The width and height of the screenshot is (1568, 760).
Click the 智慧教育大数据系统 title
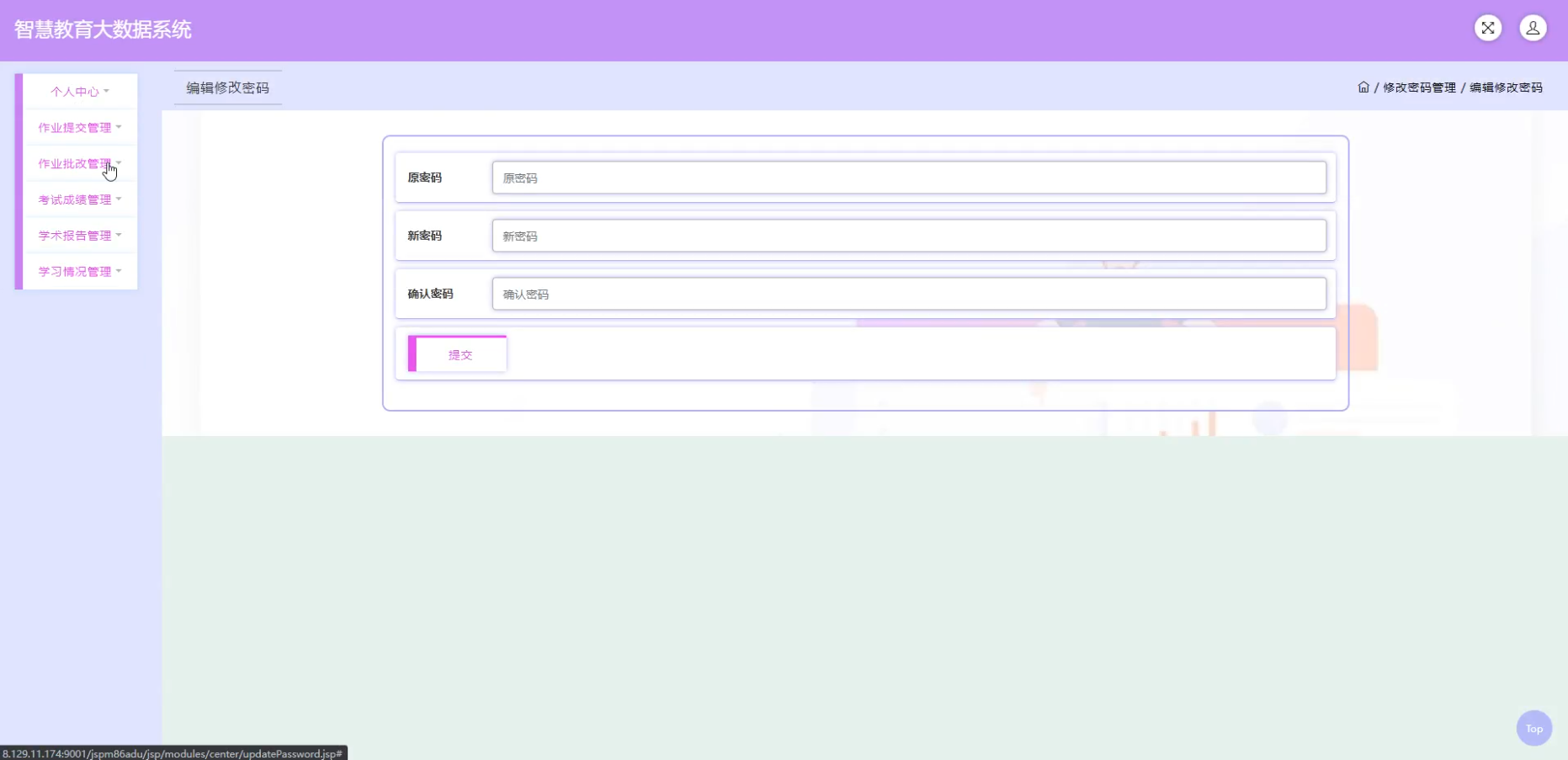coord(103,29)
